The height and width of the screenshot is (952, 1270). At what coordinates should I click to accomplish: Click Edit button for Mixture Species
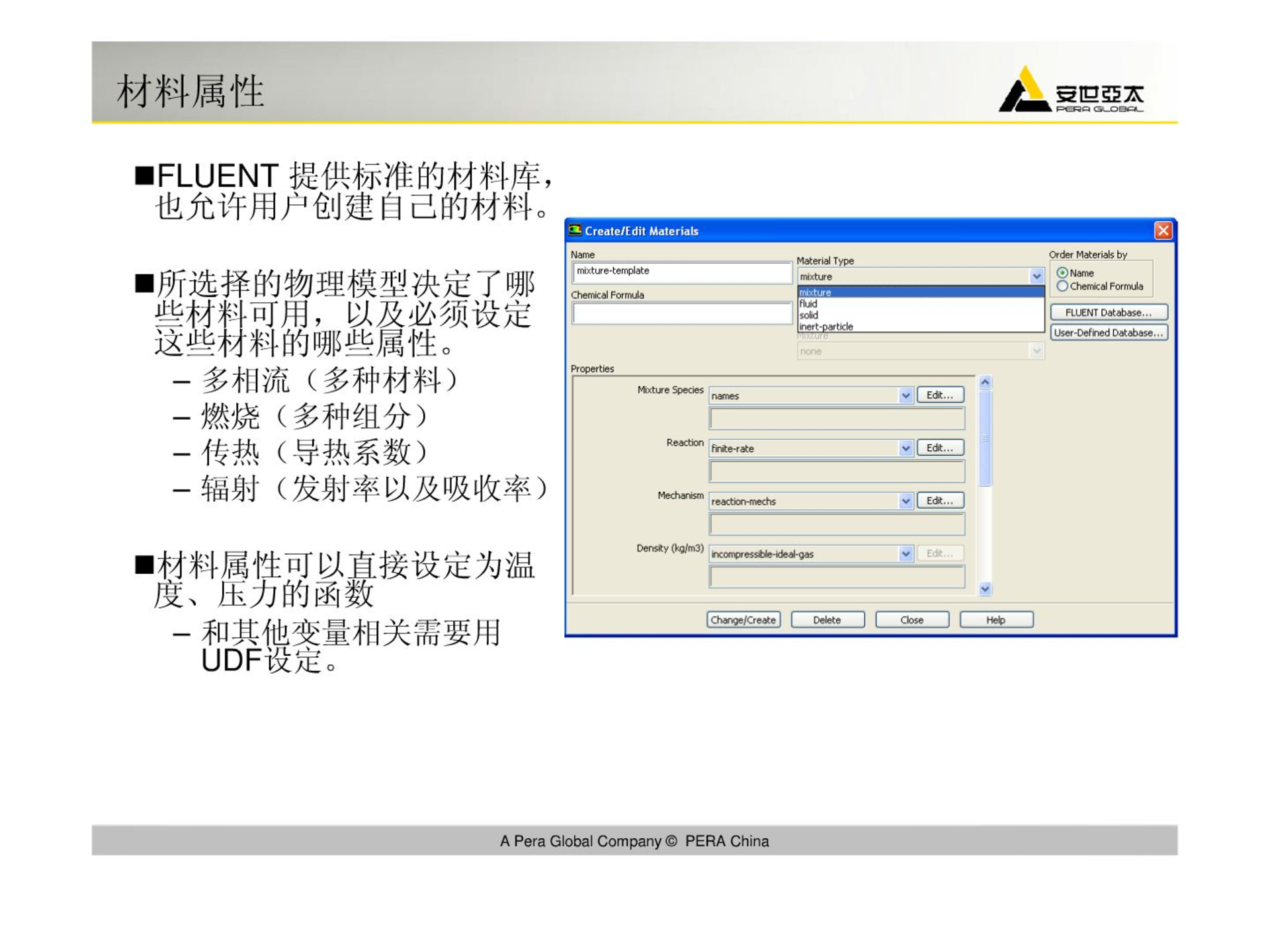coord(940,395)
